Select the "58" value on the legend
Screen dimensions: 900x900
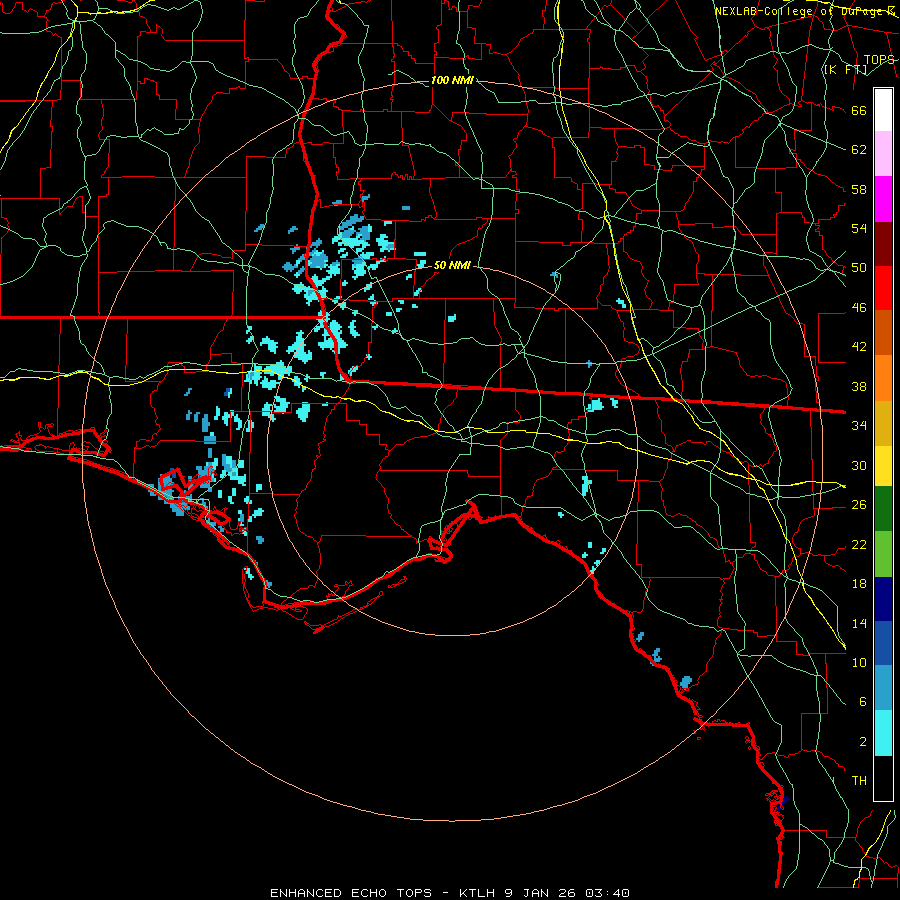(859, 189)
